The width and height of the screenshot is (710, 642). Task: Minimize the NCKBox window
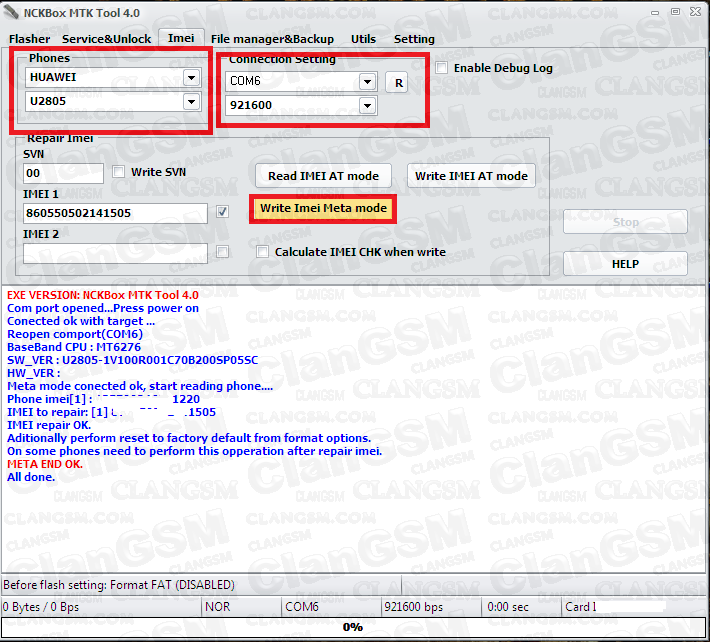(x=655, y=13)
